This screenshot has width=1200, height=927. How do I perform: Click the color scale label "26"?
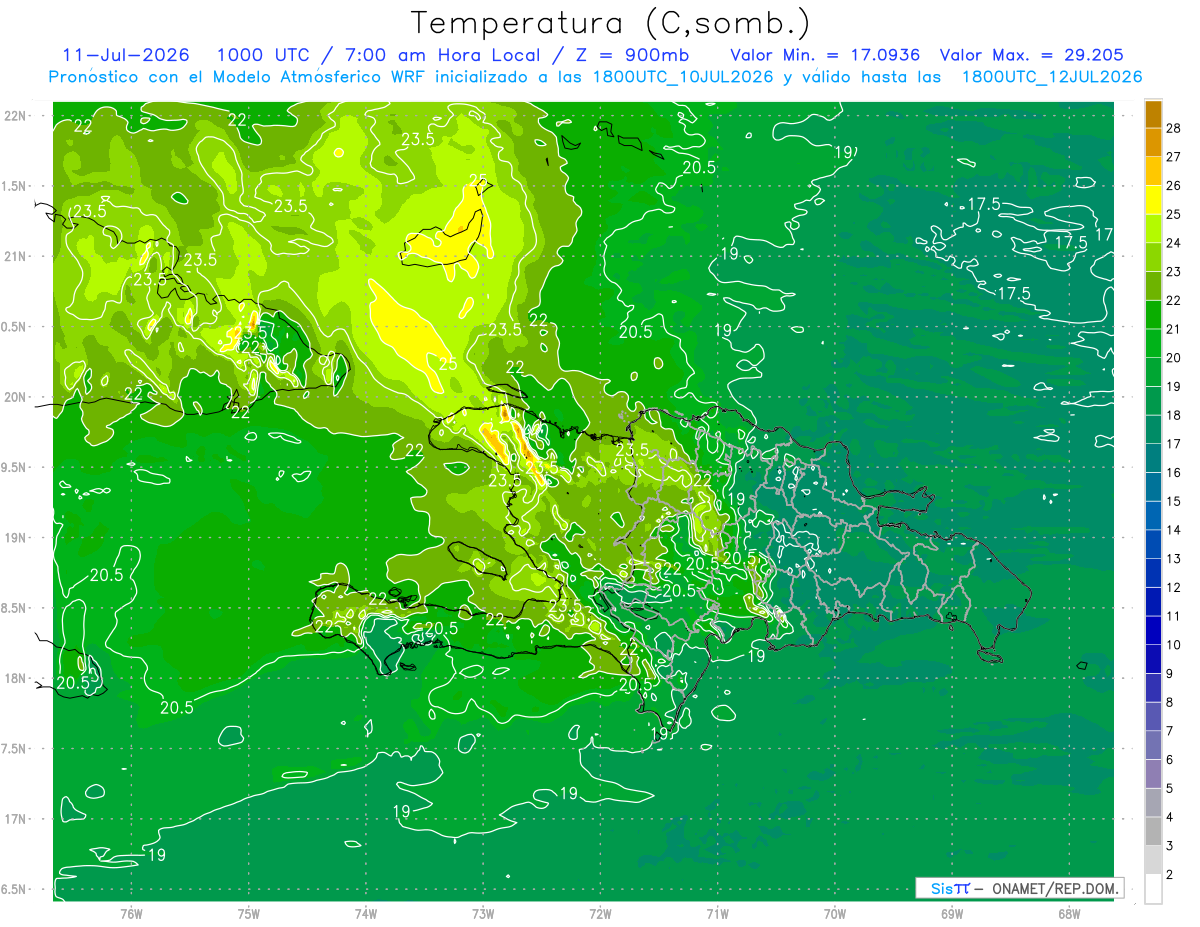click(x=1173, y=186)
